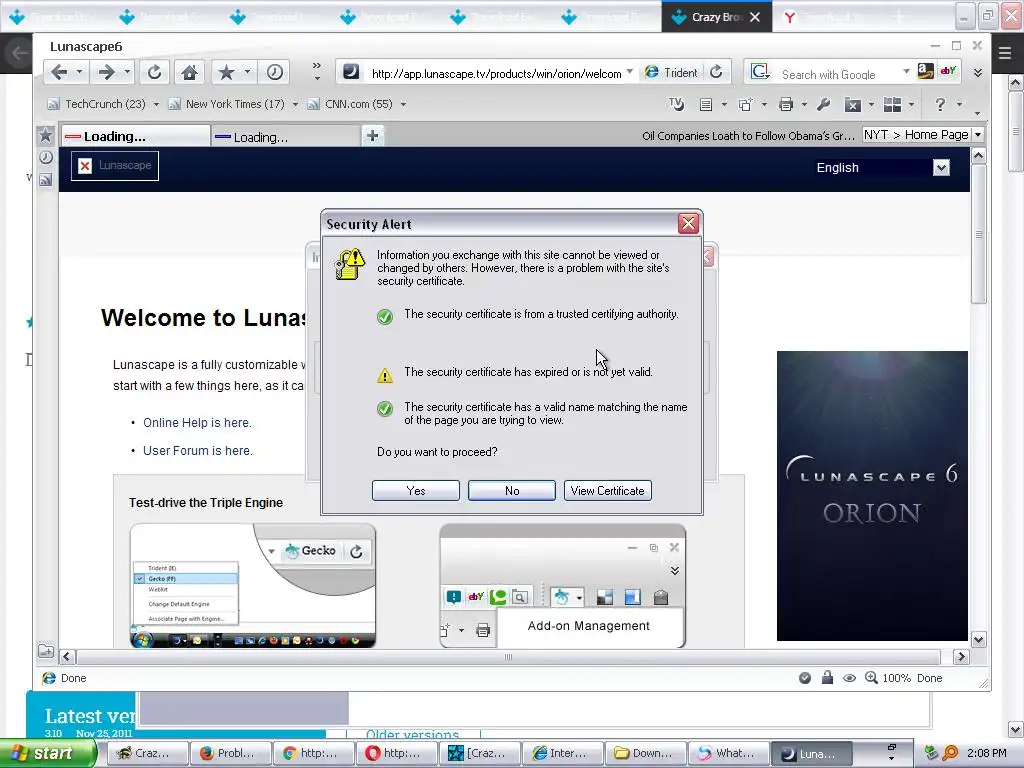Open favorites star in navigation toolbar
This screenshot has width=1024, height=768.
tap(226, 72)
